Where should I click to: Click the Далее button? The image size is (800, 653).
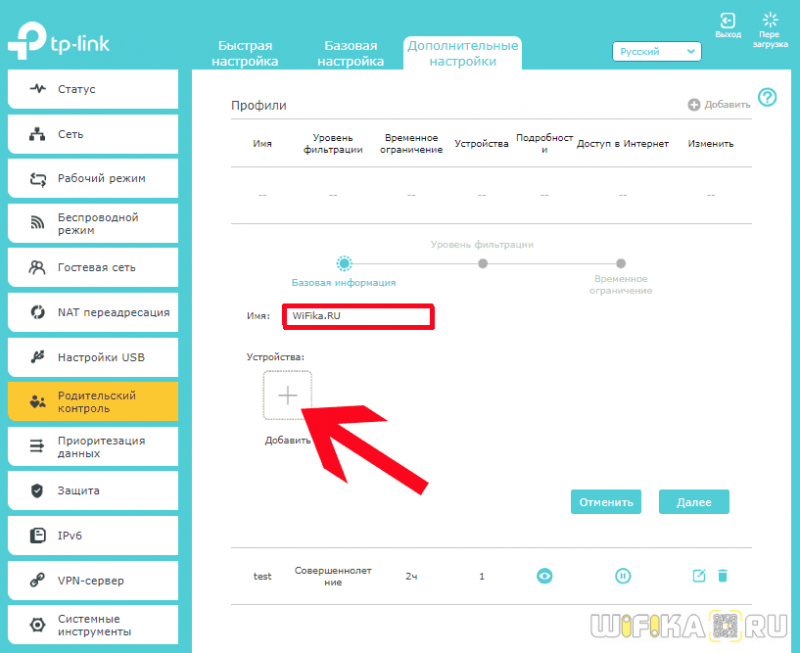click(694, 502)
